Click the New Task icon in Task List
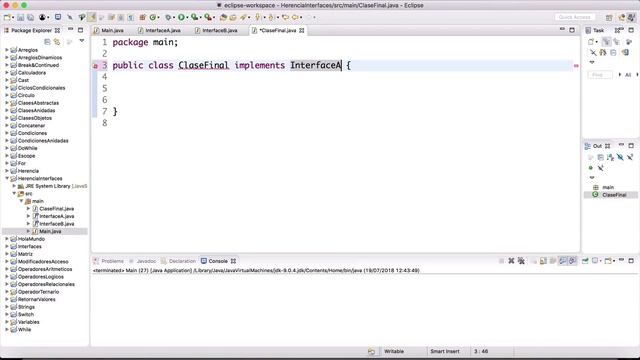This screenshot has width=640, height=360. [591, 42]
